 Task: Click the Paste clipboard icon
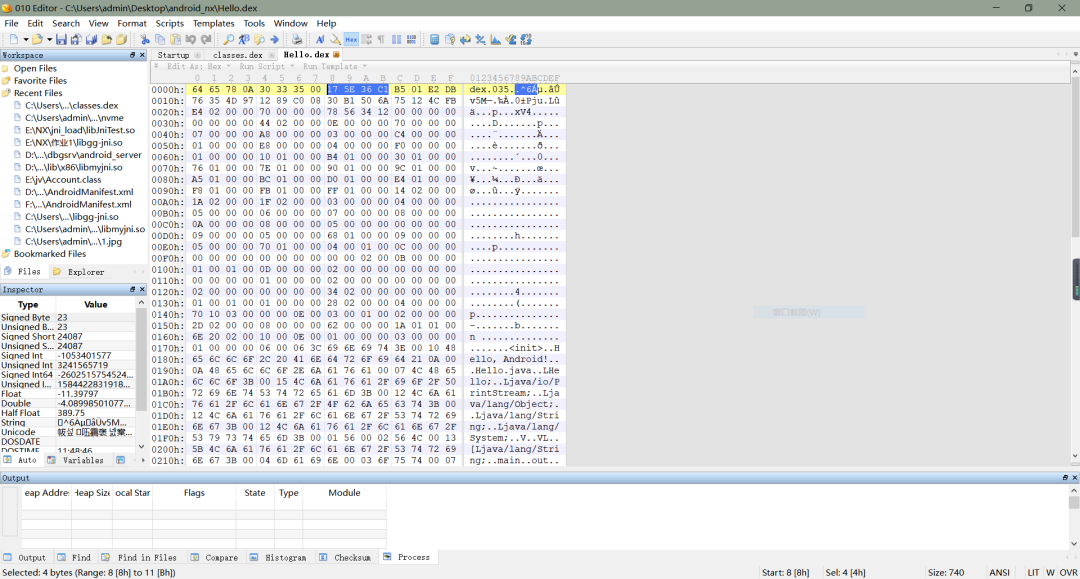176,39
